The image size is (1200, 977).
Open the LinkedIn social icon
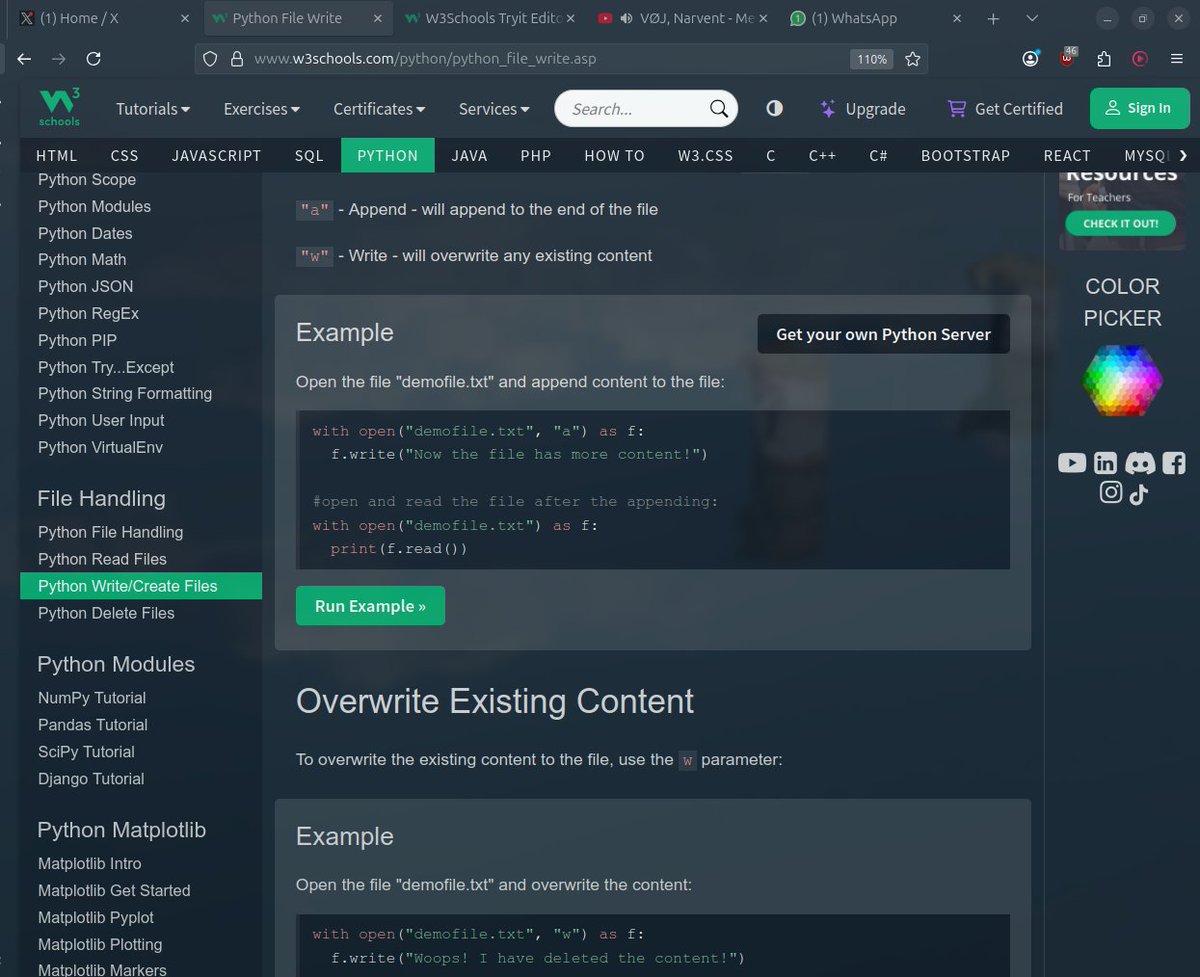[1105, 463]
